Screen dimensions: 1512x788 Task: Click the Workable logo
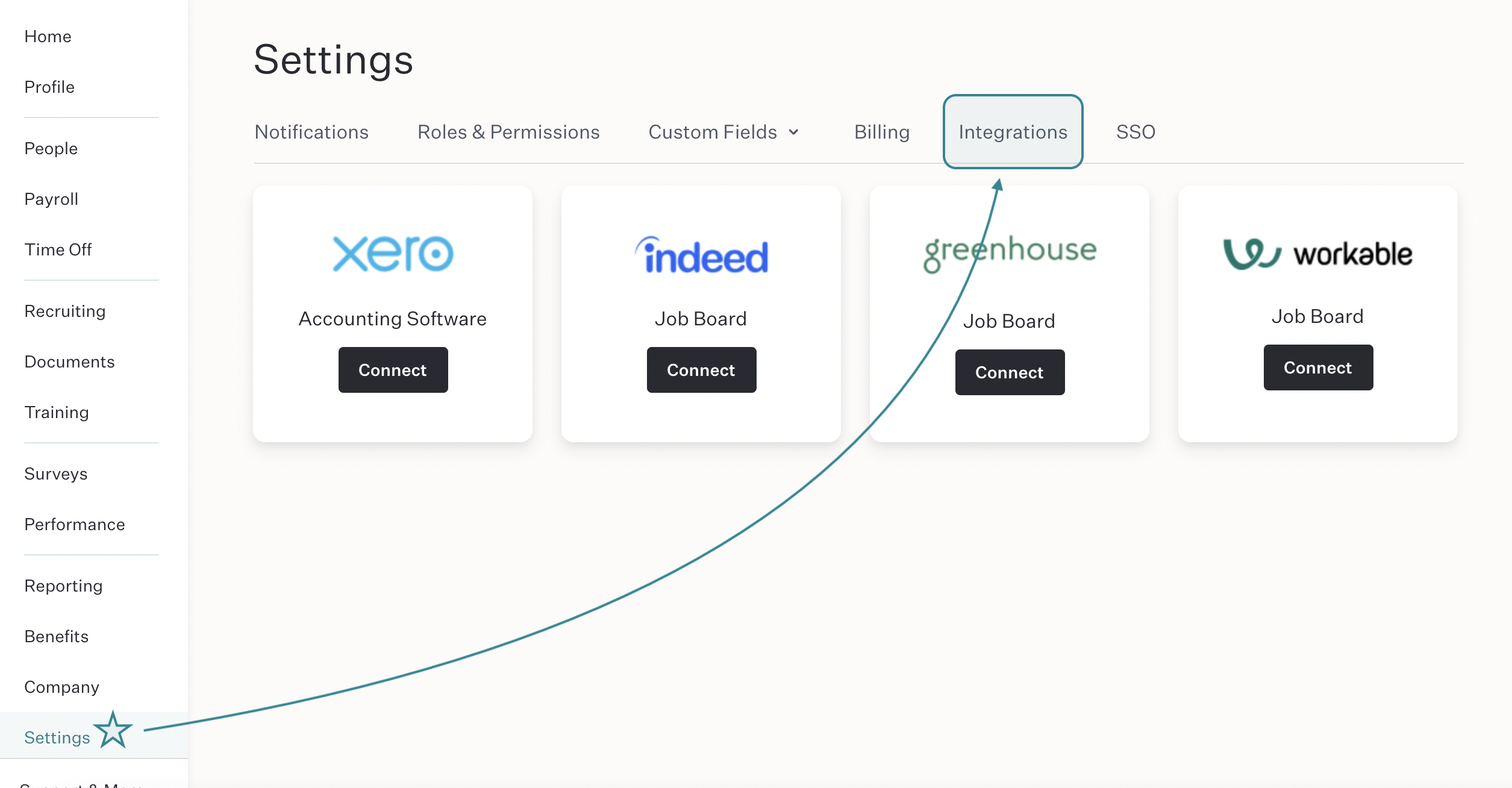(x=1317, y=254)
